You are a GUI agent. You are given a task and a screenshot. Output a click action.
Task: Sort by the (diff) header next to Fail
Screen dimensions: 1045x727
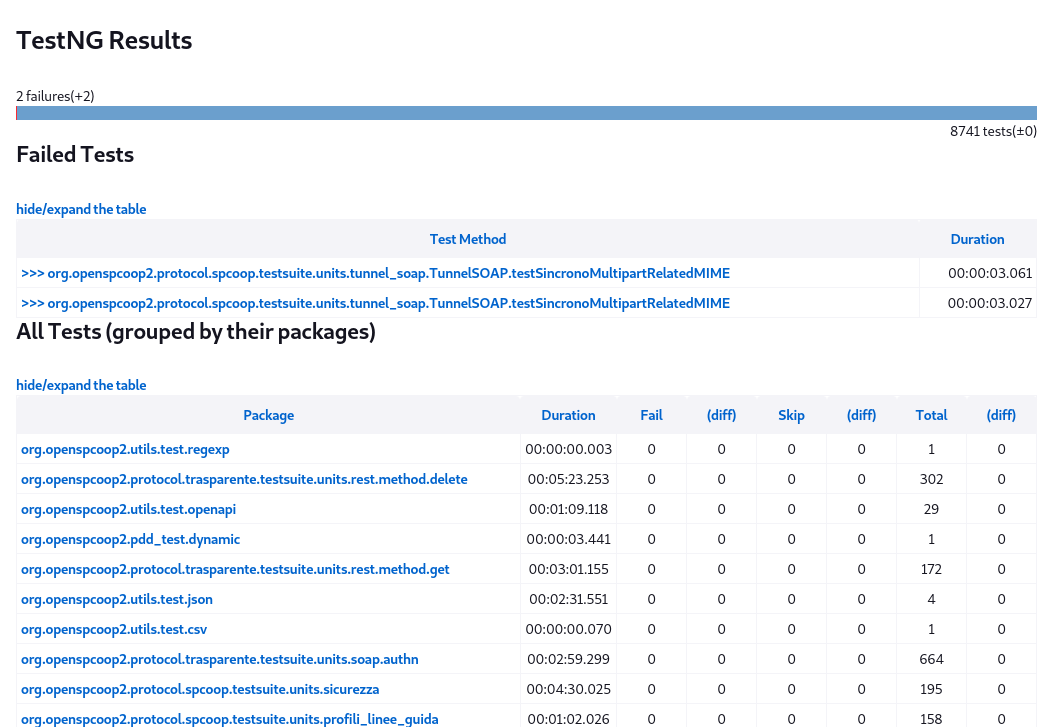pyautogui.click(x=721, y=415)
